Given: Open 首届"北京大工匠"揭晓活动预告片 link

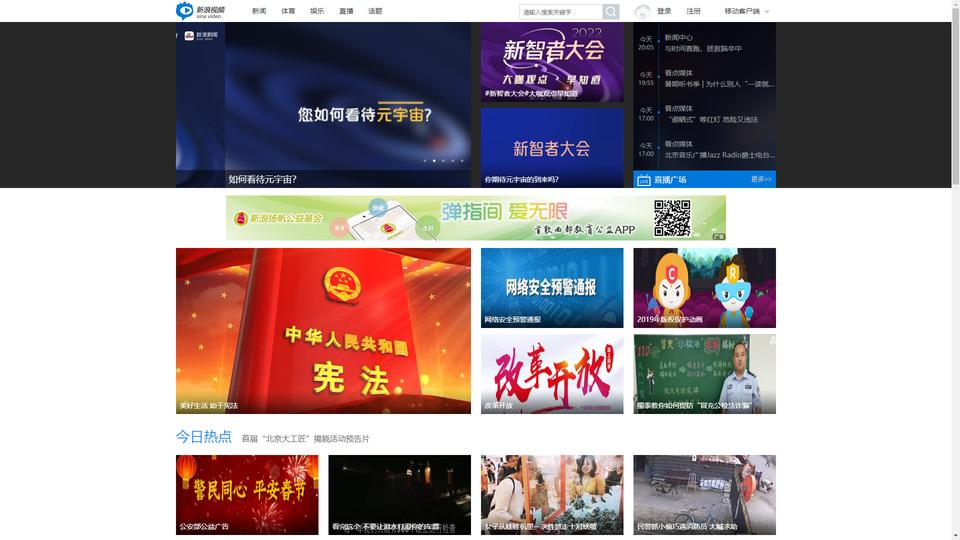Looking at the screenshot, I should coord(306,438).
